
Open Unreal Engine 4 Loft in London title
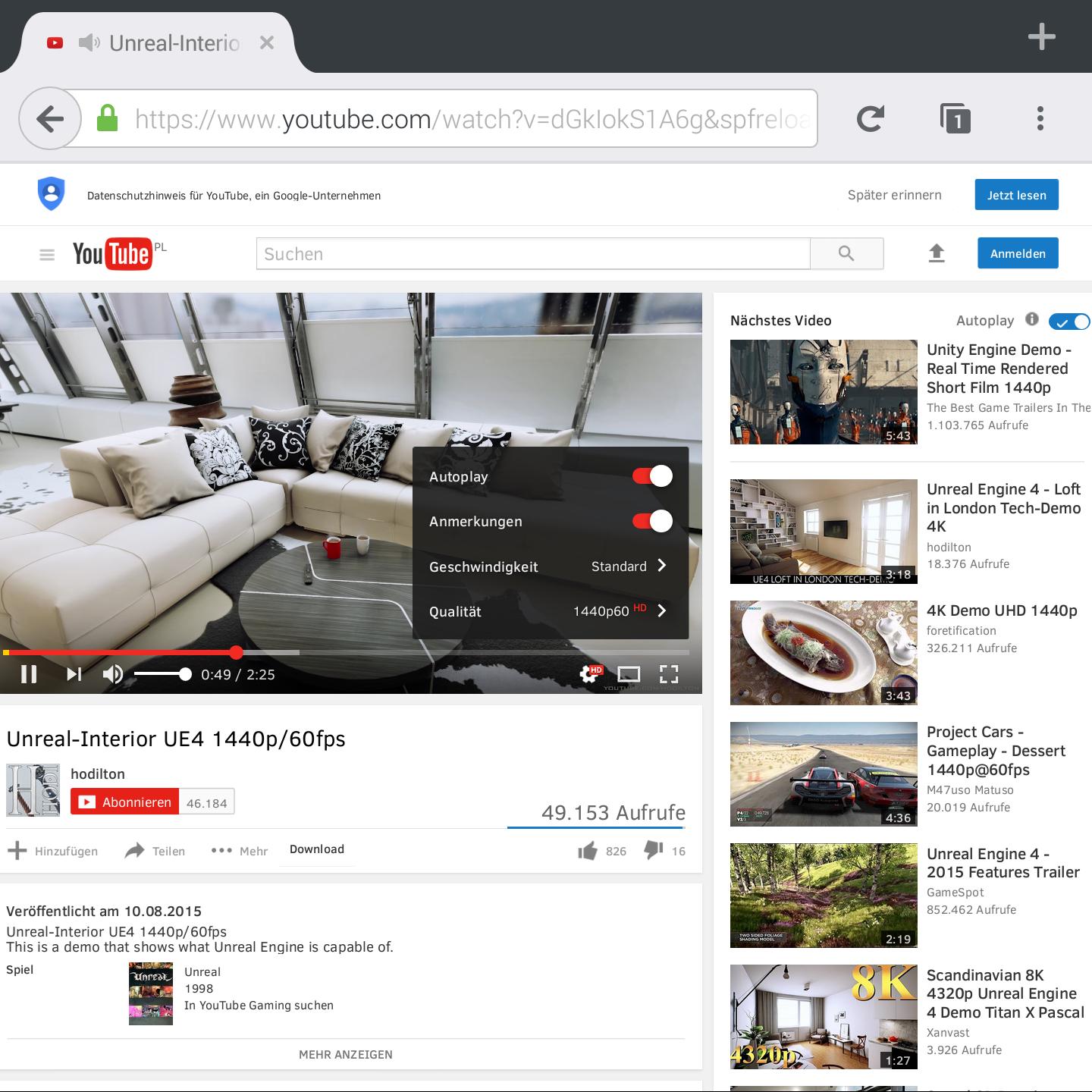(1003, 507)
